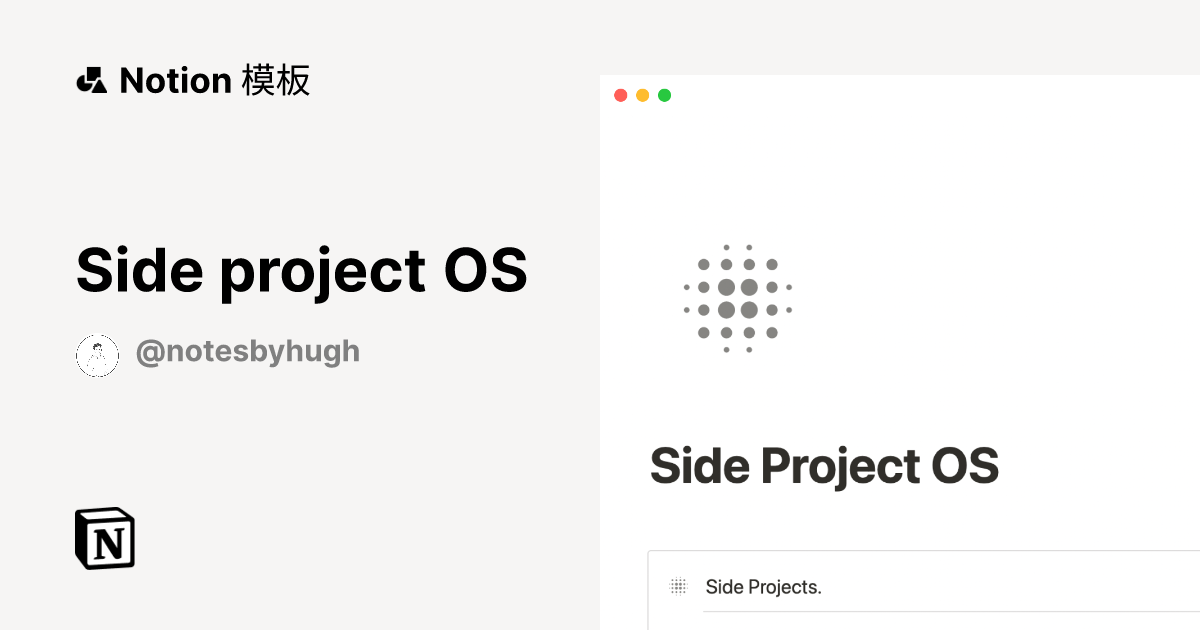Click the dashed circle around the avatar
The height and width of the screenshot is (630, 1200).
[x=97, y=335]
